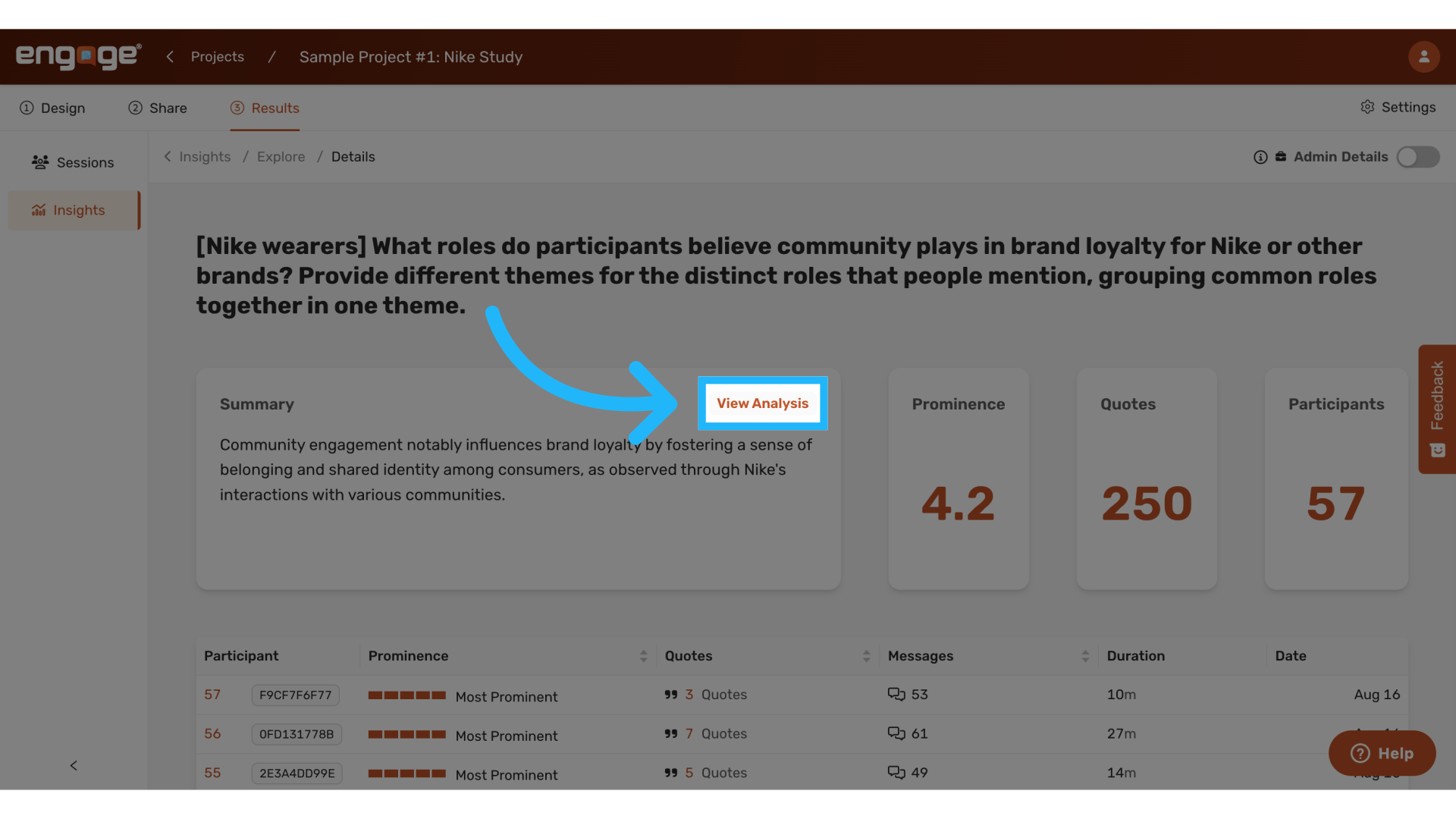Viewport: 1456px width, 819px height.
Task: Select the Results tab
Action: (x=265, y=108)
